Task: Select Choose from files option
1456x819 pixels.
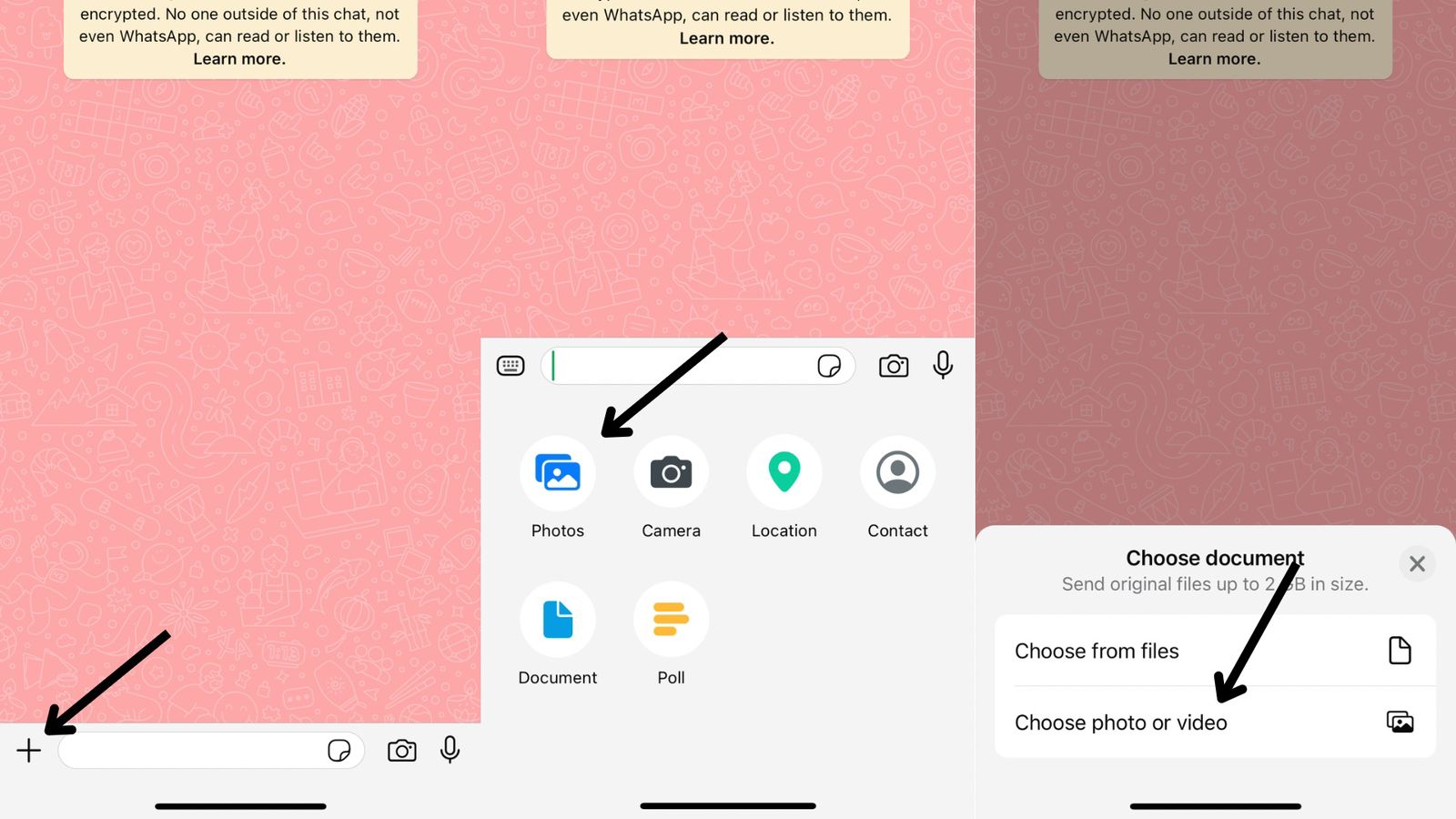Action: [x=1214, y=651]
